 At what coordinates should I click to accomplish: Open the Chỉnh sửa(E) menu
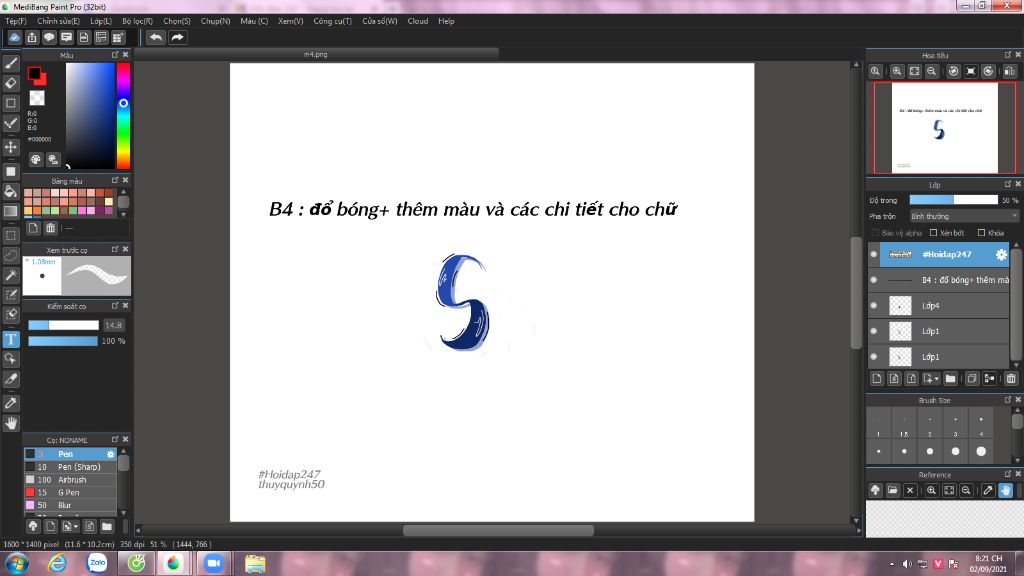point(58,21)
